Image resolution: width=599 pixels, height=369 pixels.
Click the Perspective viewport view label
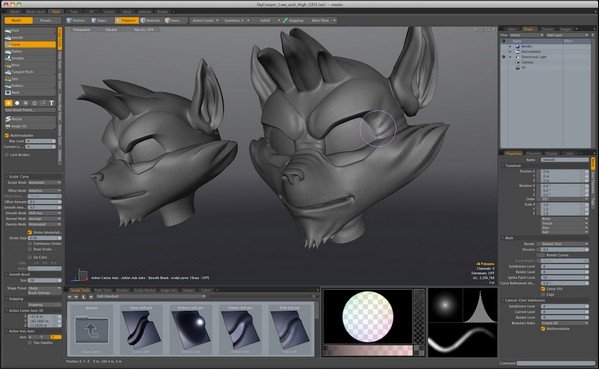[x=81, y=29]
